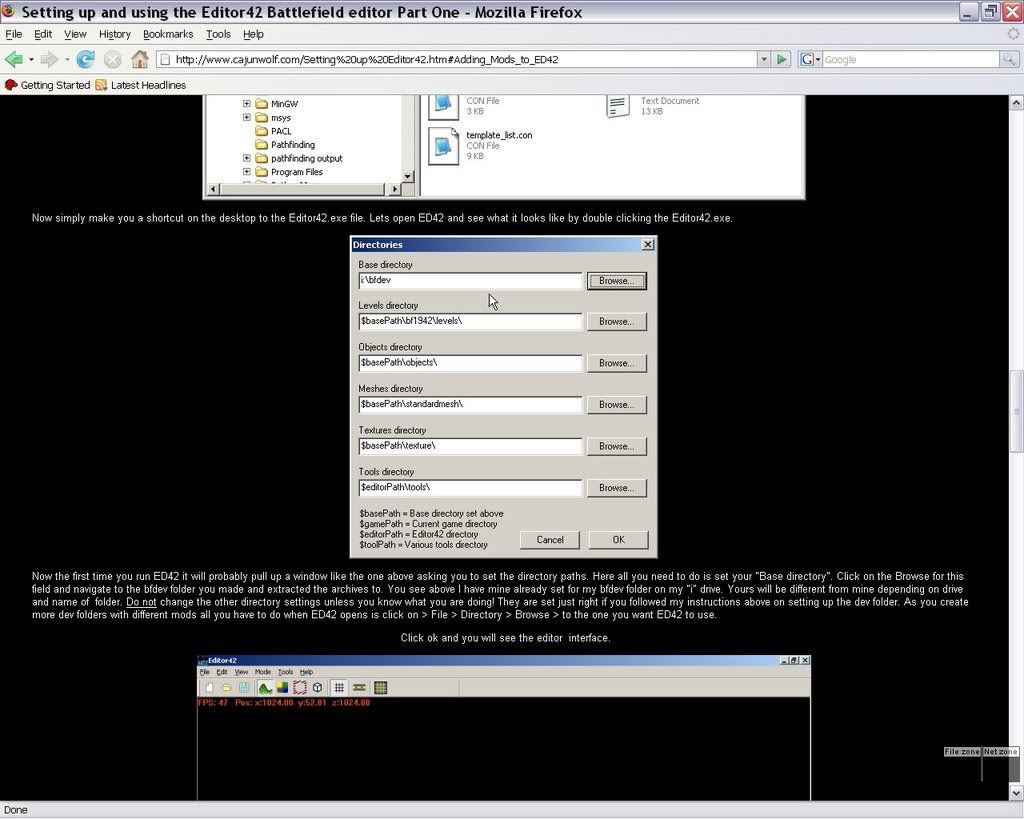Expand the Program Files folder node
The height and width of the screenshot is (819, 1024).
point(246,171)
